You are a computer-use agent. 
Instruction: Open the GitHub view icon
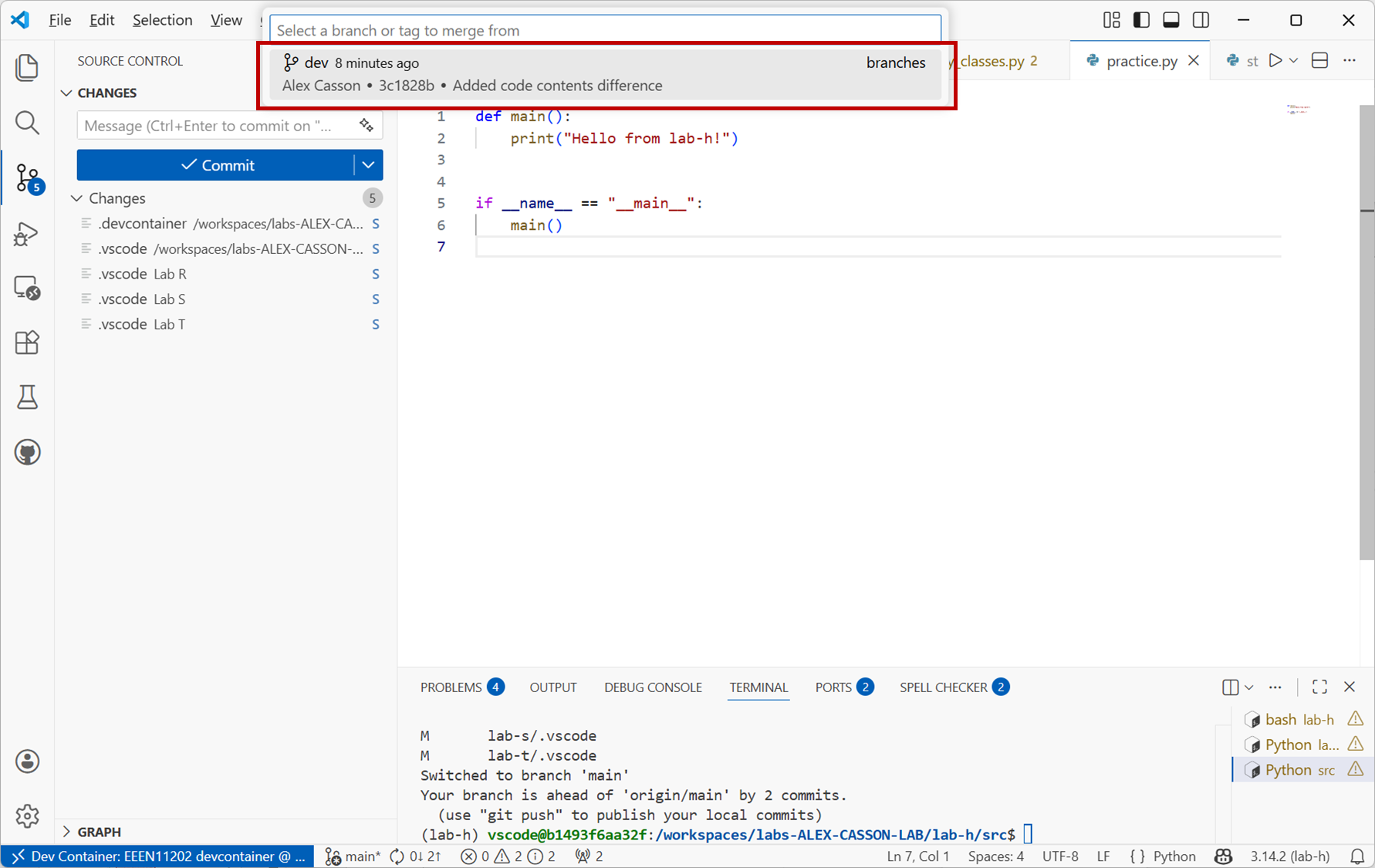27,452
